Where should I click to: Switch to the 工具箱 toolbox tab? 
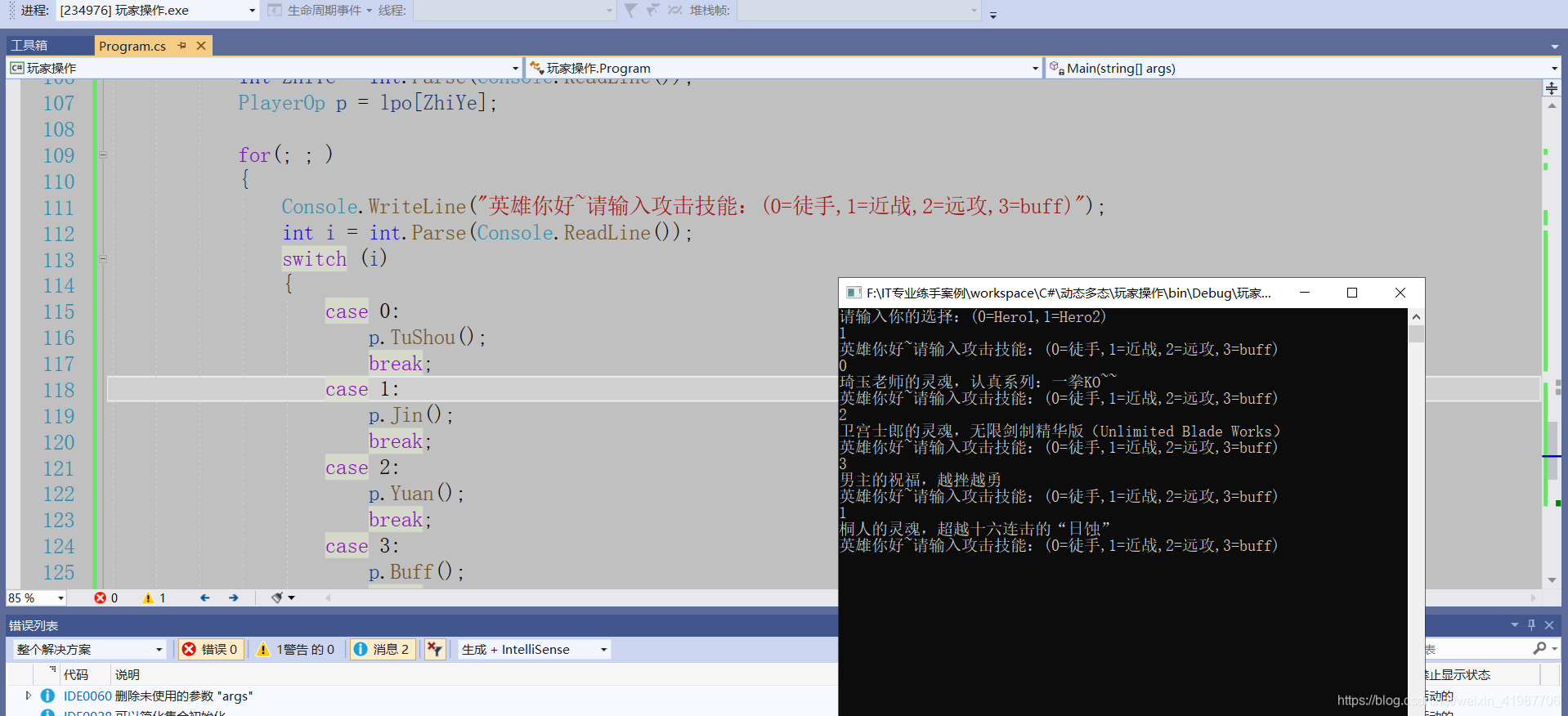pyautogui.click(x=29, y=46)
